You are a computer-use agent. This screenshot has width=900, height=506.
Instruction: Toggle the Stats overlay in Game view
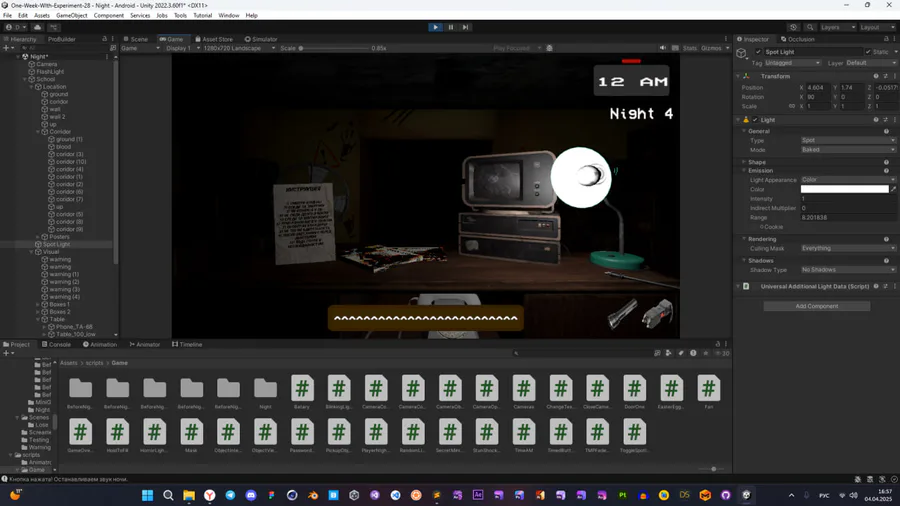690,48
